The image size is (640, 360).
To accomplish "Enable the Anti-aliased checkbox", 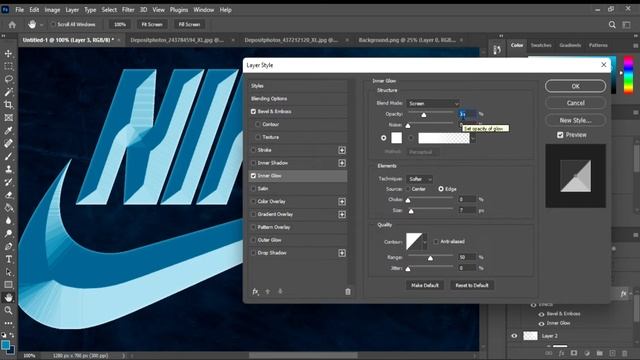I will point(436,242).
